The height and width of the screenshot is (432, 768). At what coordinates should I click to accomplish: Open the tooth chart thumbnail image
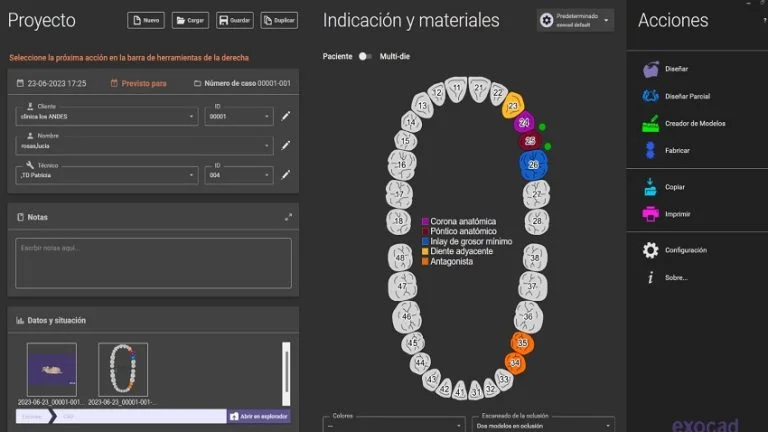pyautogui.click(x=123, y=369)
